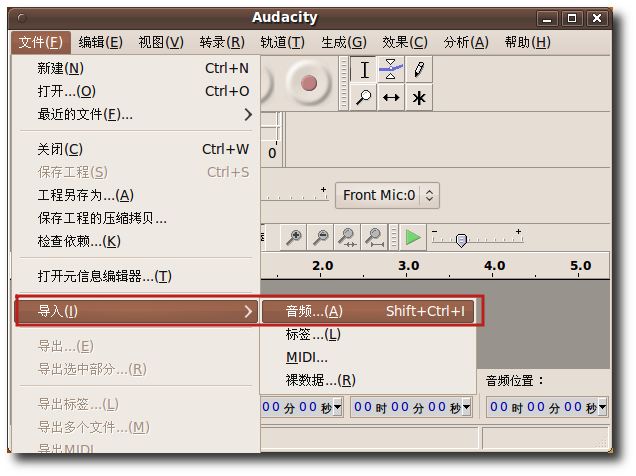Choose 保存工程的压缩拷贝... entry
Image resolution: width=636 pixels, height=476 pixels.
(136, 219)
